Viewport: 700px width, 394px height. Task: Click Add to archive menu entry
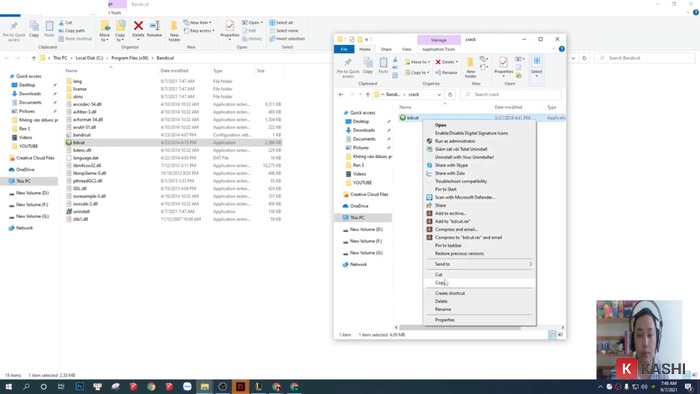point(450,213)
